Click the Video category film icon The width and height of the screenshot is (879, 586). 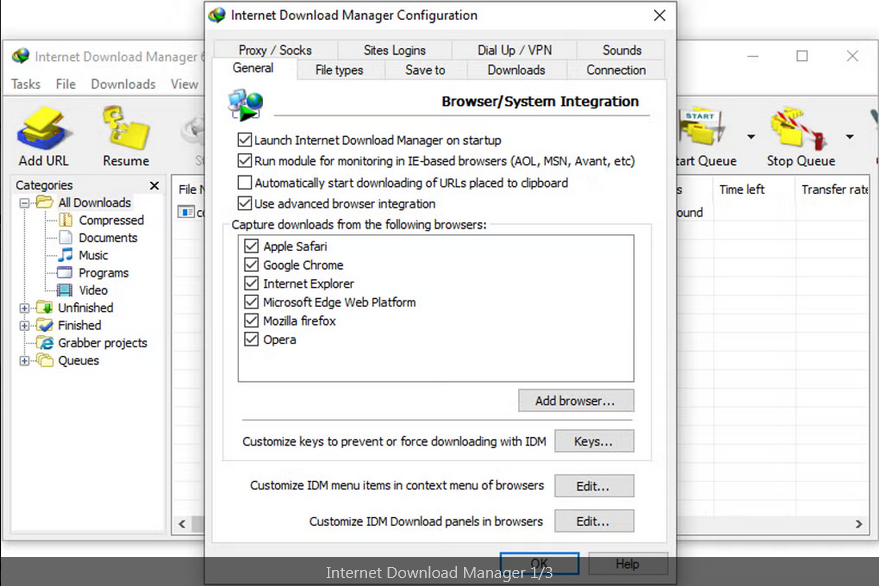point(66,290)
